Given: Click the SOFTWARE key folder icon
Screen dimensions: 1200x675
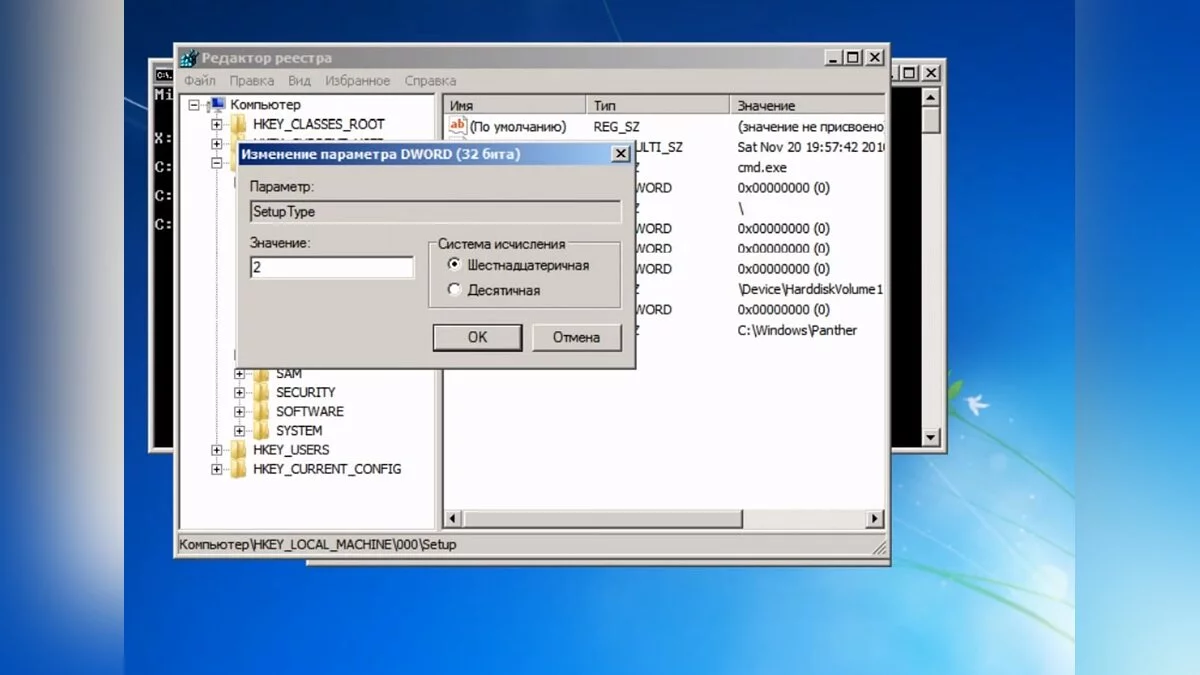Looking at the screenshot, I should pos(261,412).
